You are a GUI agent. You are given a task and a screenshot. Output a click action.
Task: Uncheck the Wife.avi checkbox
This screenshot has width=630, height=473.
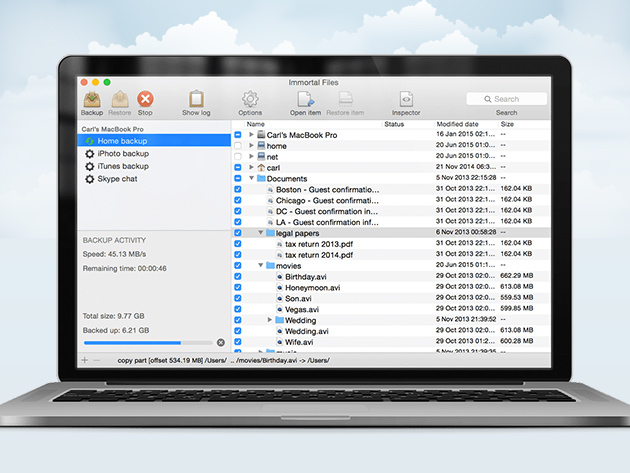[238, 342]
